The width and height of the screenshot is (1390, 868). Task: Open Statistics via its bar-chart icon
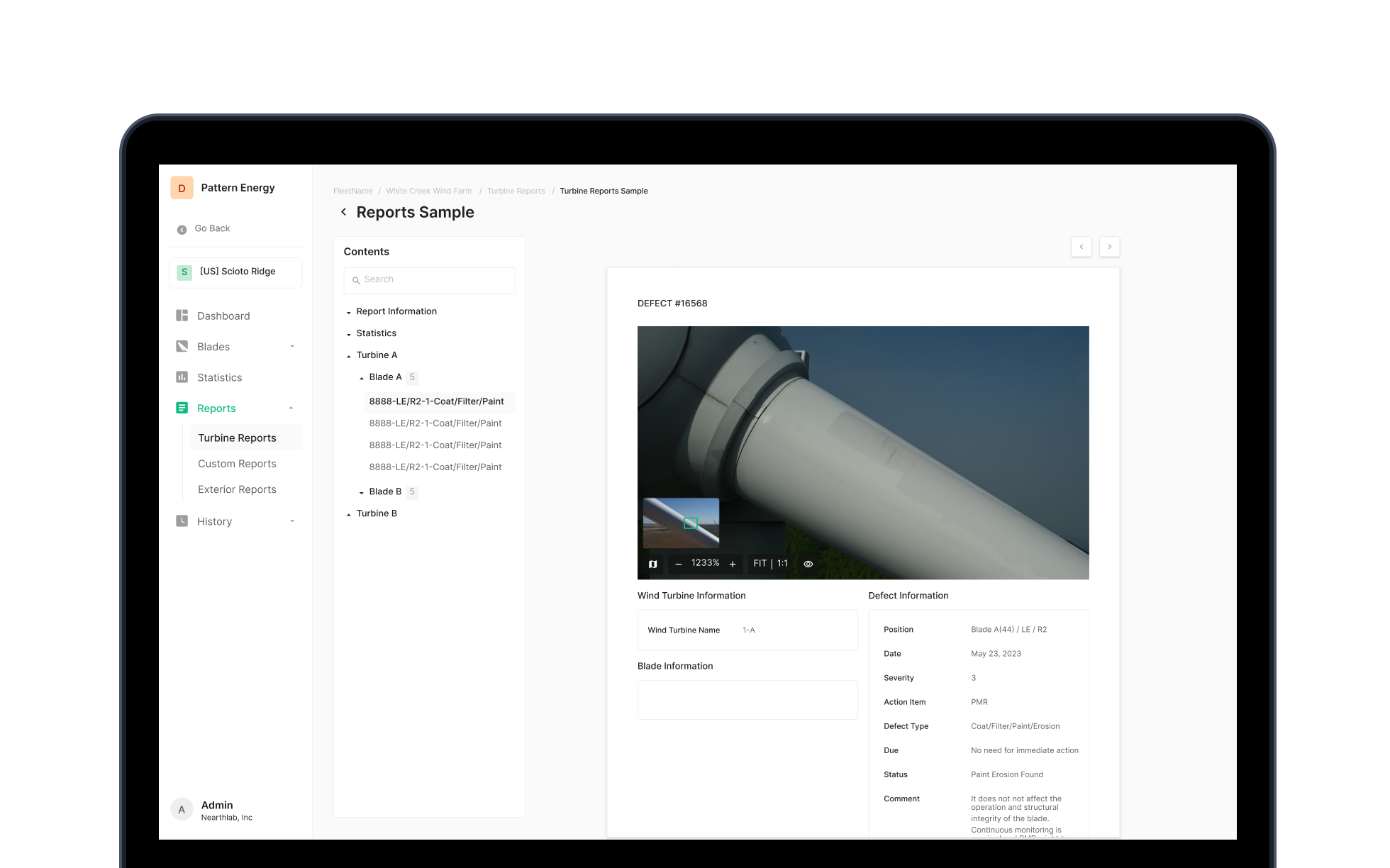(182, 377)
